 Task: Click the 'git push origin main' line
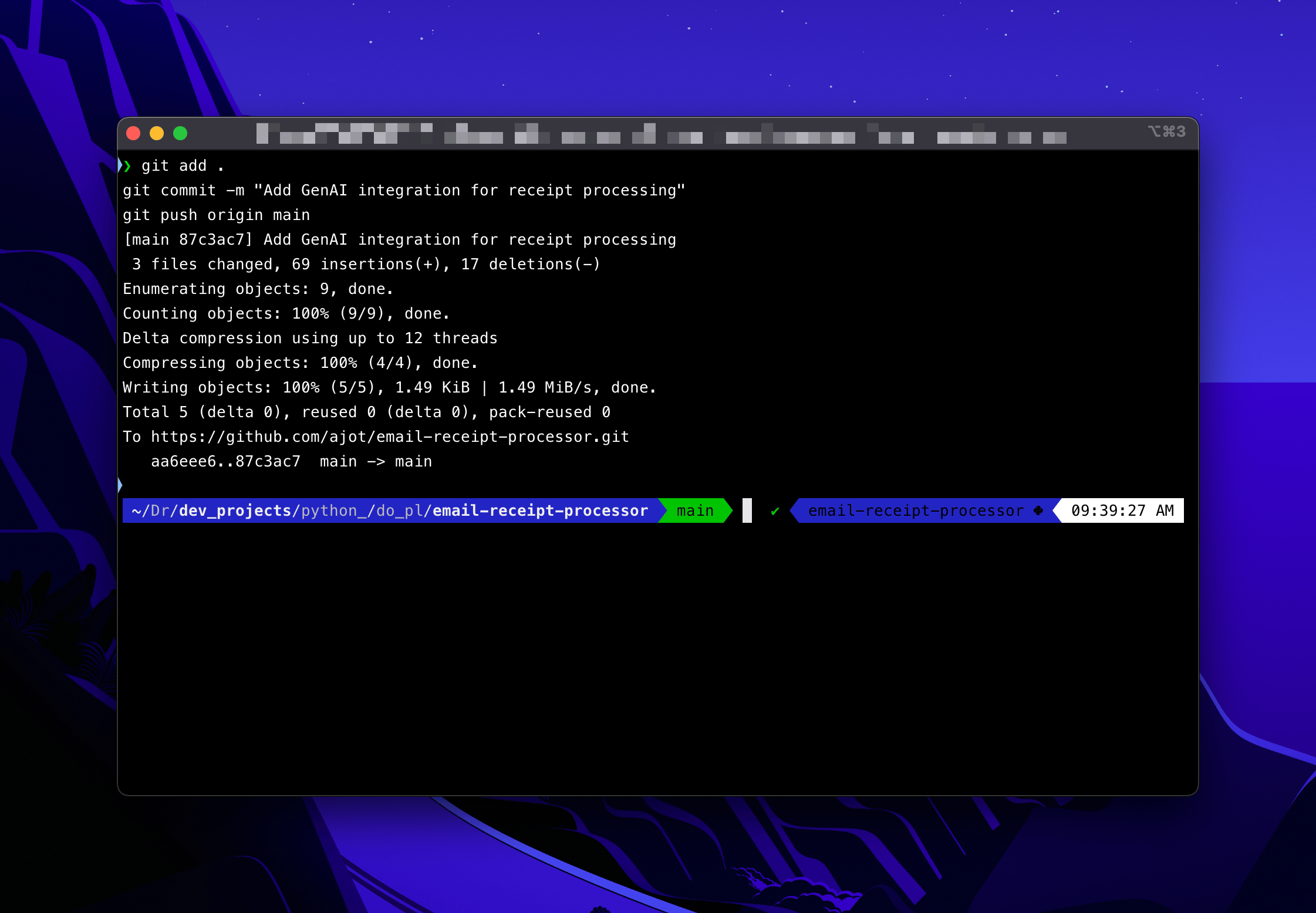coord(216,215)
